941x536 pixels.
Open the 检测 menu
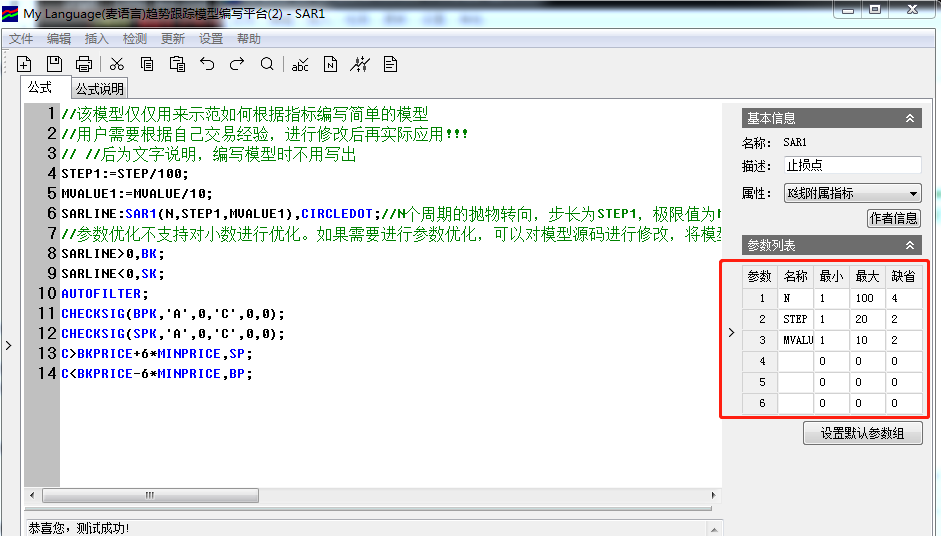[134, 39]
